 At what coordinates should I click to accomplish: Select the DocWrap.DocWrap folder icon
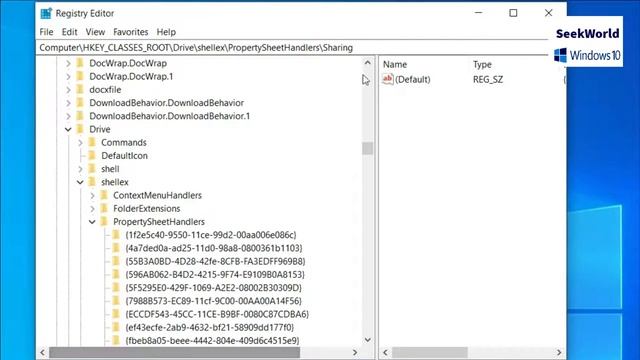[x=80, y=63]
